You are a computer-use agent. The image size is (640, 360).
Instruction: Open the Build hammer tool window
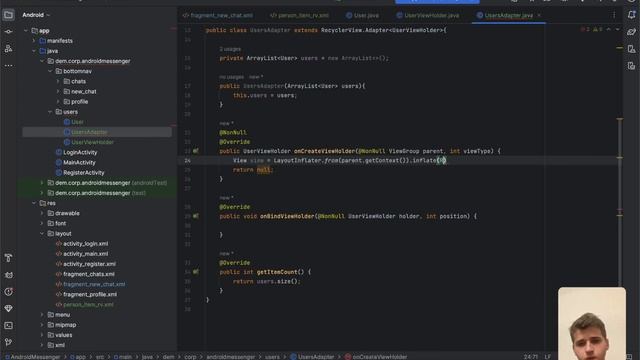8,258
